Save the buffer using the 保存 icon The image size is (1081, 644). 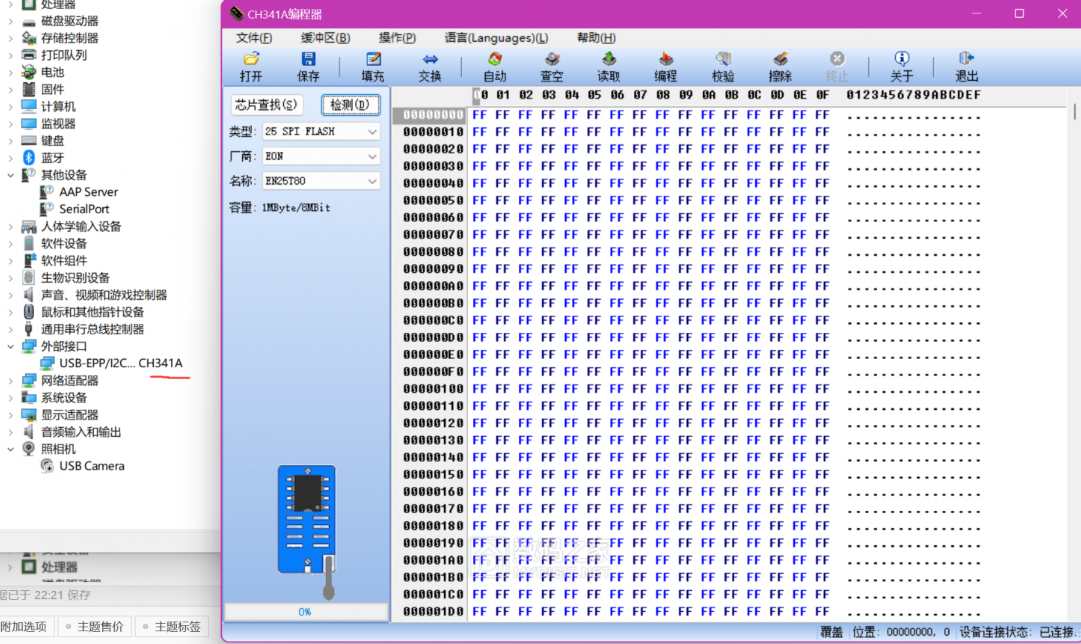[x=308, y=64]
